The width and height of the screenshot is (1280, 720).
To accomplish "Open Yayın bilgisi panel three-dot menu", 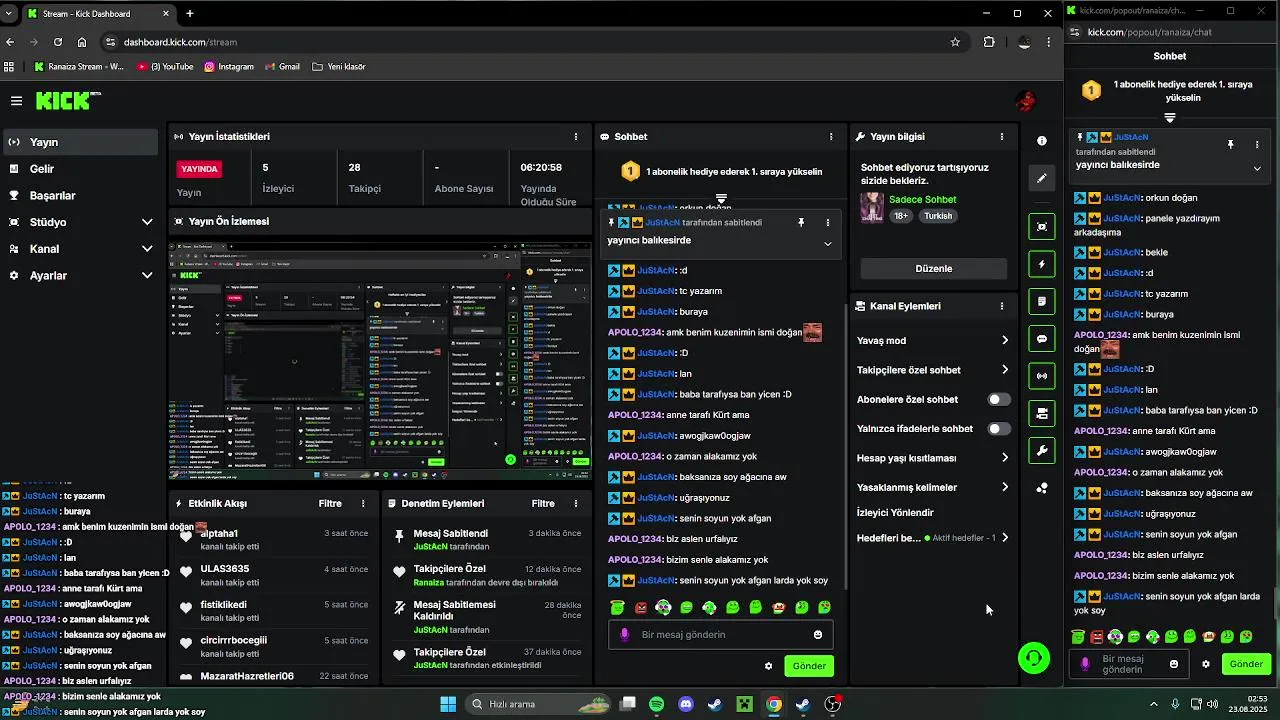I will pos(1001,136).
